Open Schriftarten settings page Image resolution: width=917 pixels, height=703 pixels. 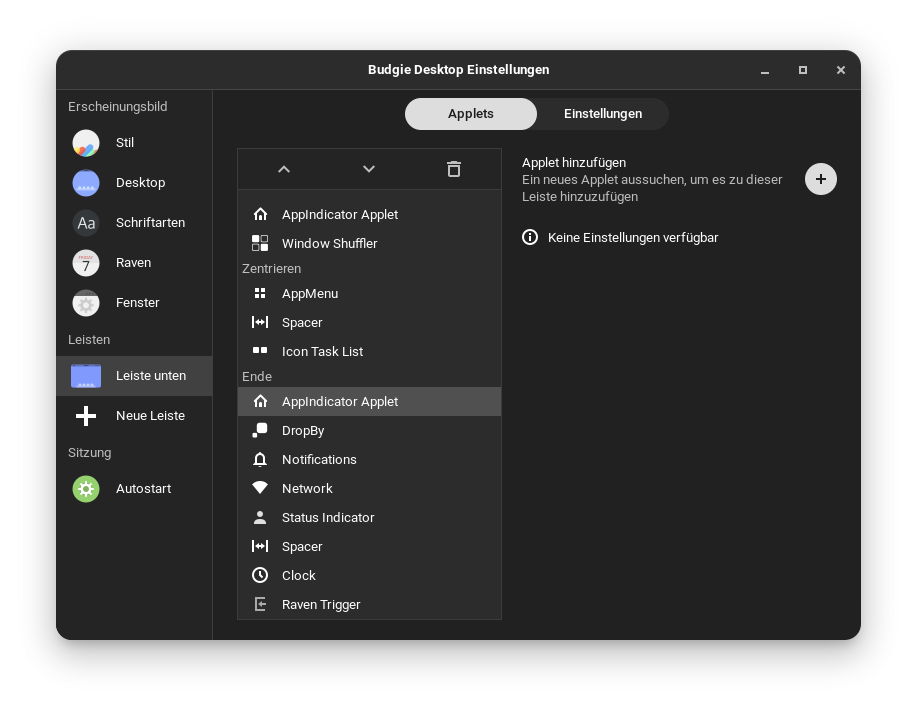[134, 223]
